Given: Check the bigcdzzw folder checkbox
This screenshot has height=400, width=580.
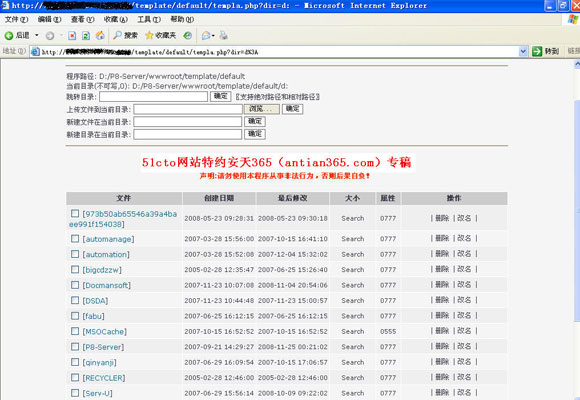Looking at the screenshot, I should click(75, 269).
